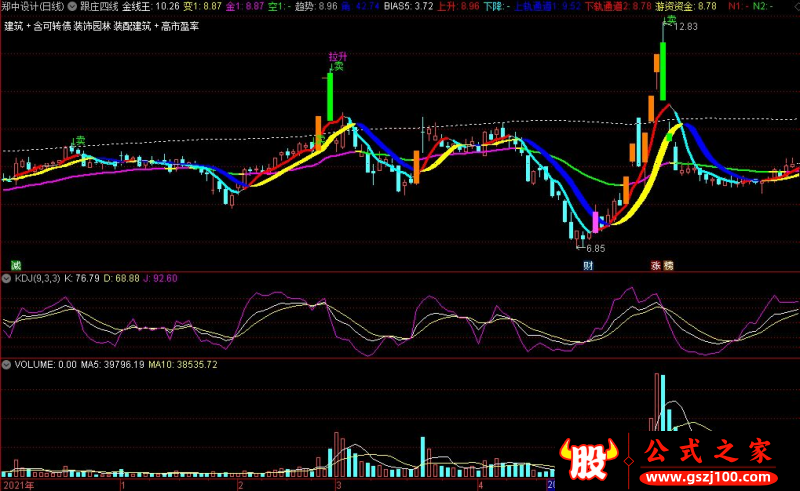Image resolution: width=800 pixels, height=491 pixels.
Task: Click the 6.85 low price label
Action: (595, 249)
